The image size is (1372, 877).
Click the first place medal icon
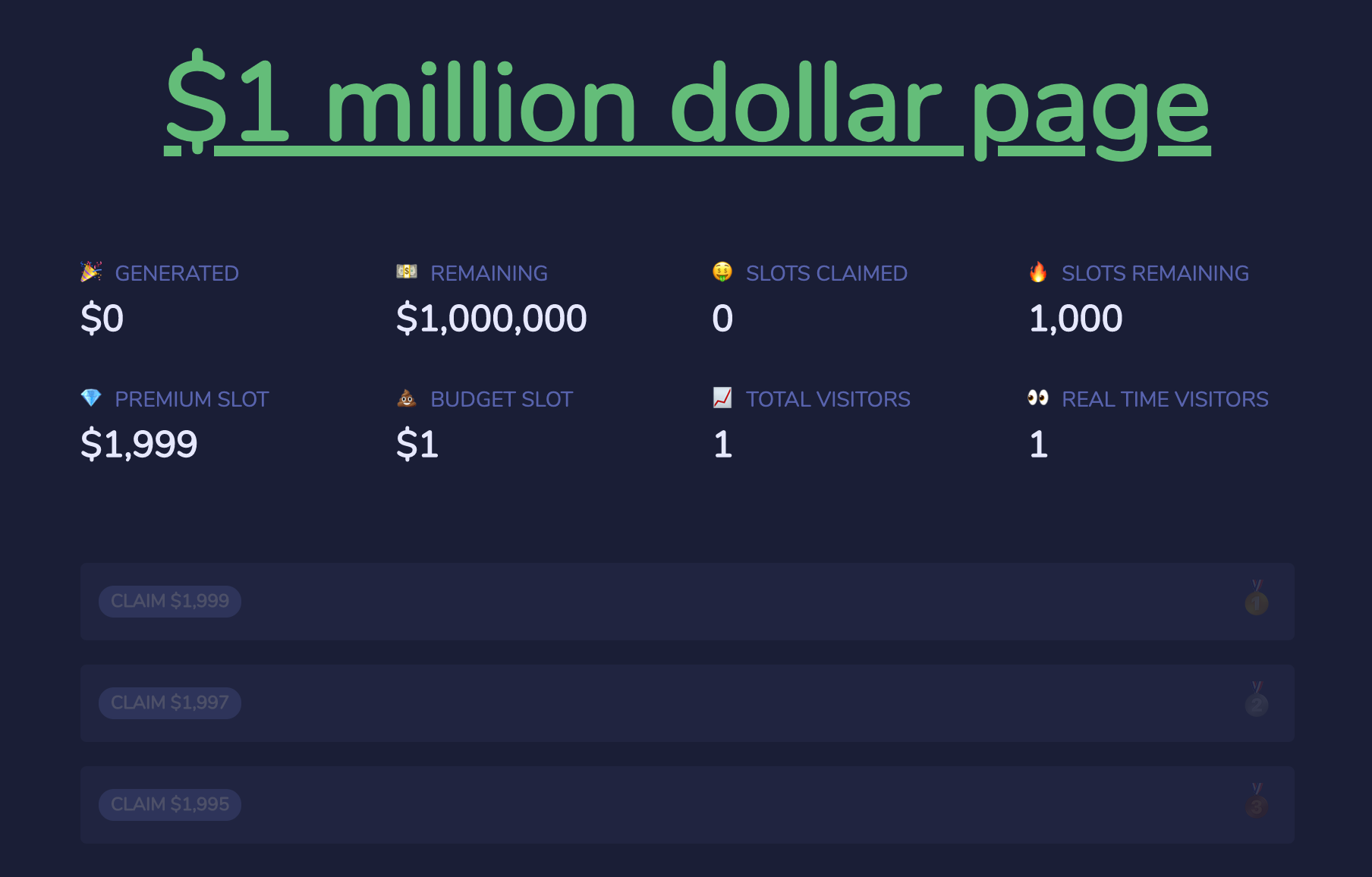(x=1257, y=598)
